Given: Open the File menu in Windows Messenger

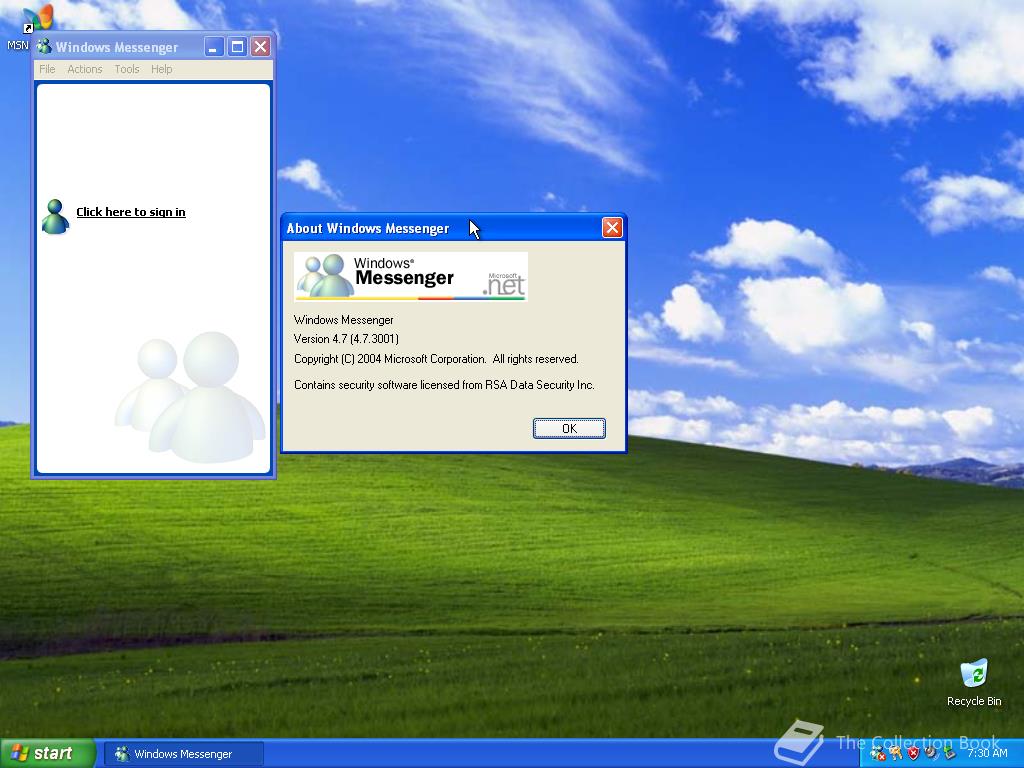Looking at the screenshot, I should click(x=47, y=69).
